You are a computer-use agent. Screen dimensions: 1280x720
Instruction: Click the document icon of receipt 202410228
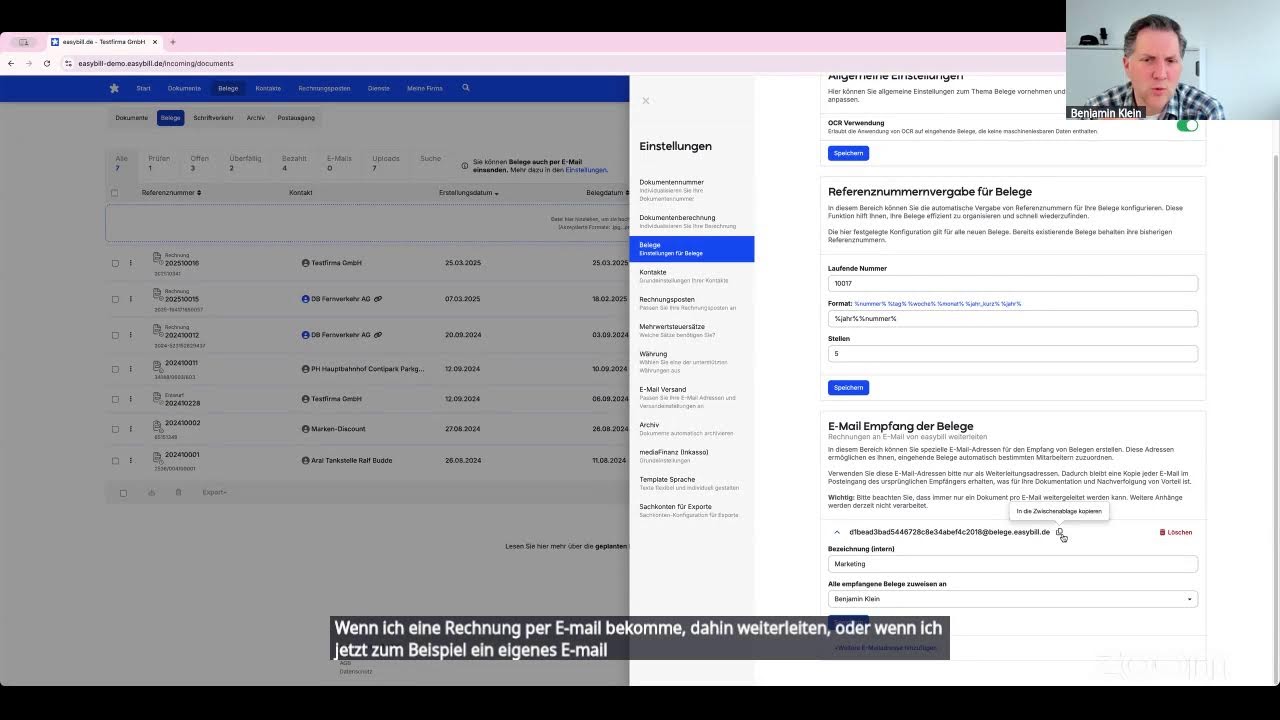coord(157,397)
